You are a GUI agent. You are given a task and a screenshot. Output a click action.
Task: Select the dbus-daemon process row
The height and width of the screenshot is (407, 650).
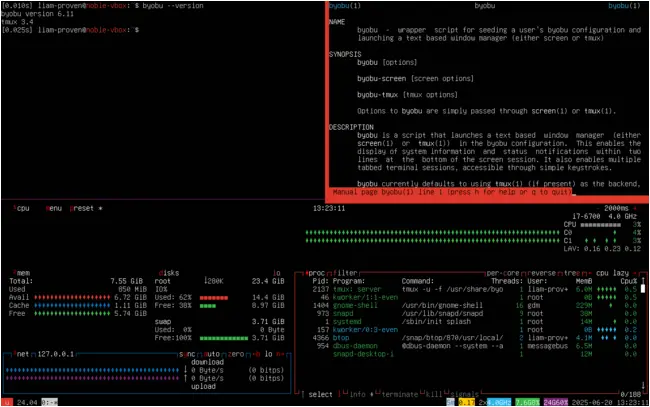[473, 346]
